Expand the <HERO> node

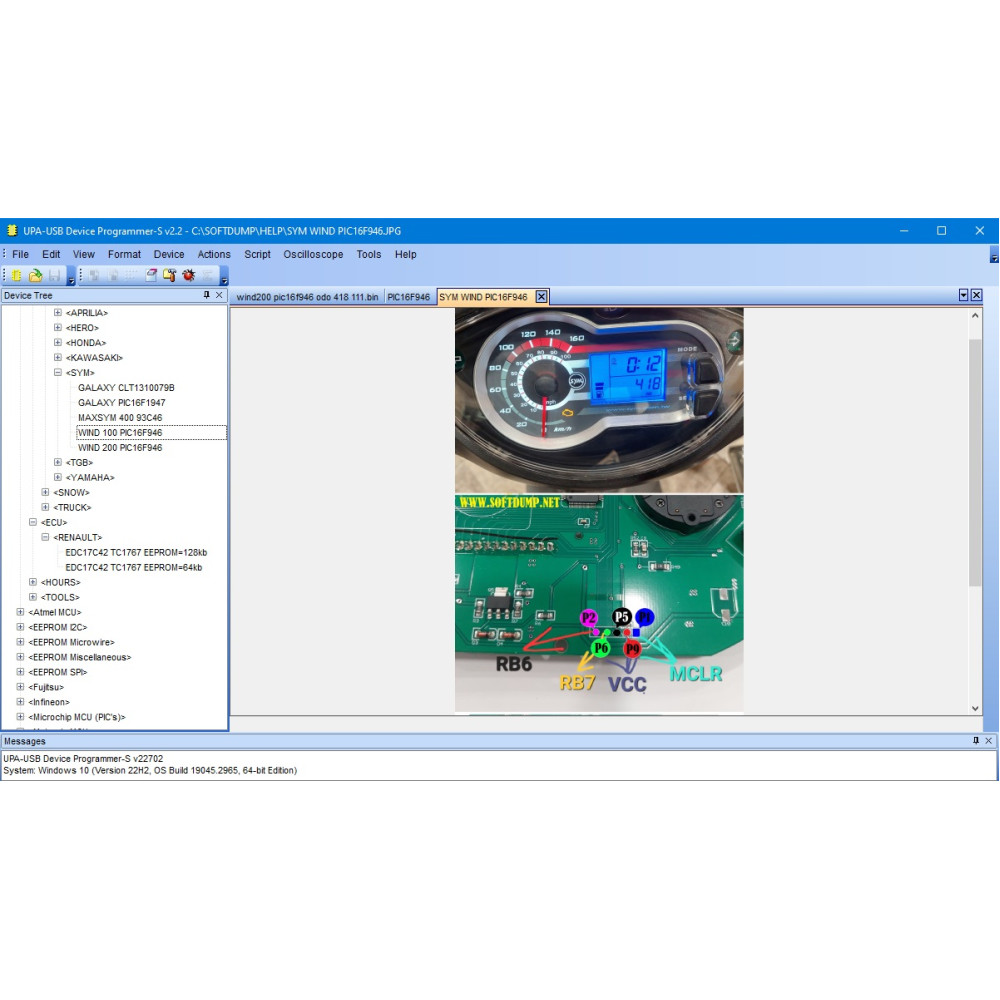pos(57,328)
